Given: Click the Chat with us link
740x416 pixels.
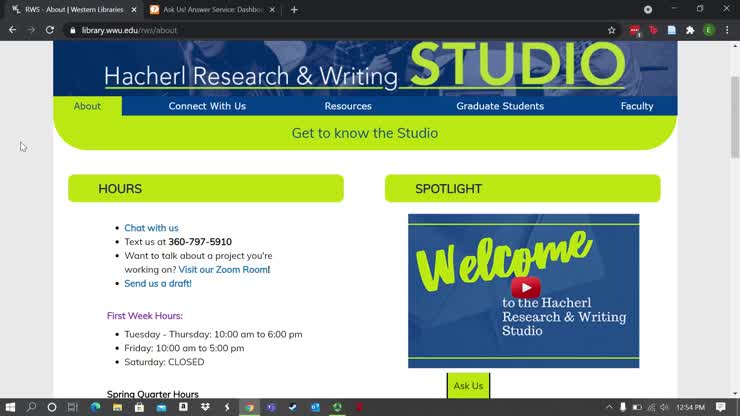Looking at the screenshot, I should tap(151, 228).
